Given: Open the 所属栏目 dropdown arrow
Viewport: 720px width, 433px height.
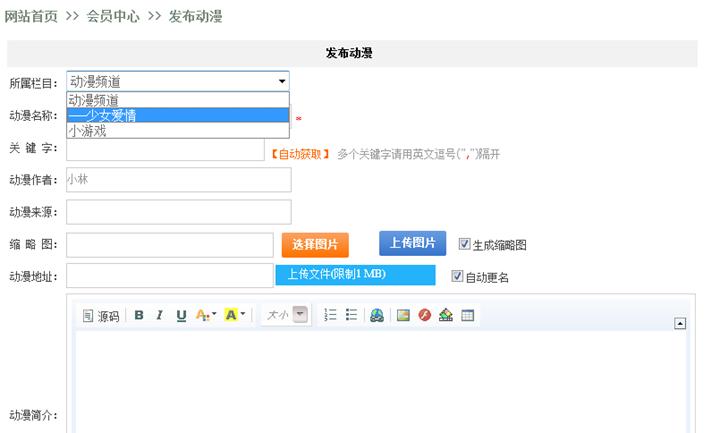Looking at the screenshot, I should click(x=282, y=81).
